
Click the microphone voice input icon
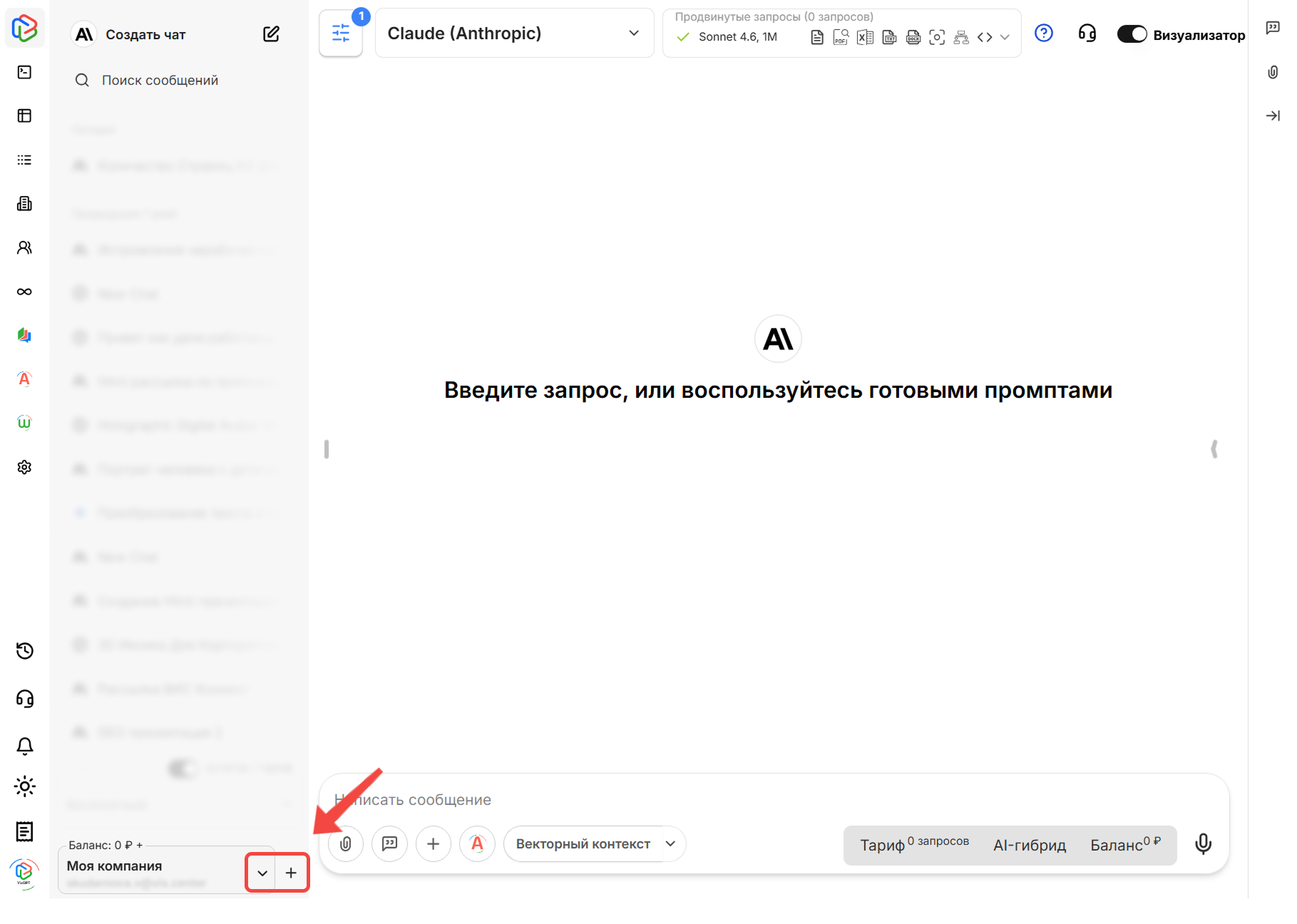(1203, 844)
